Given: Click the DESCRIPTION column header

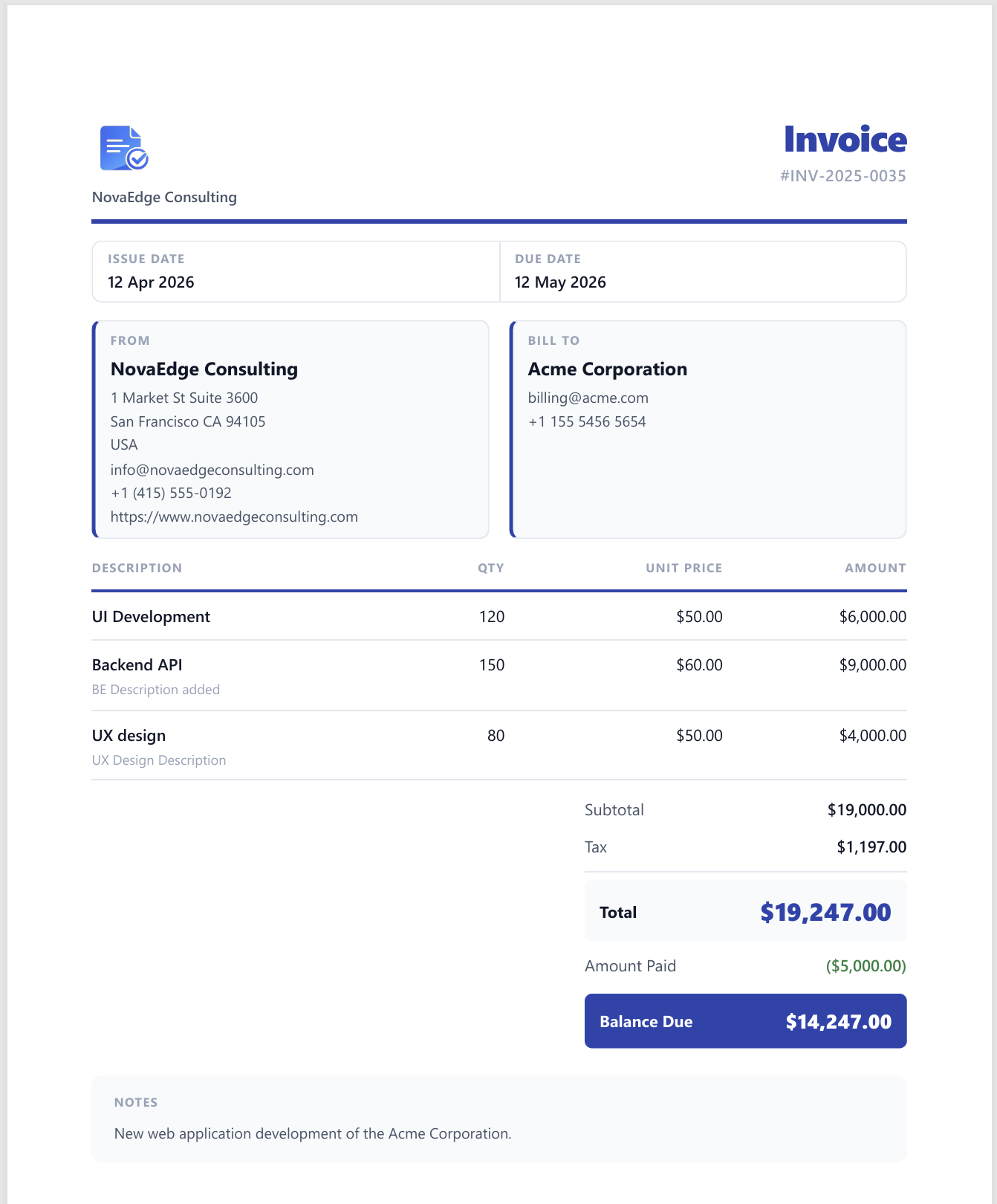Looking at the screenshot, I should (137, 568).
